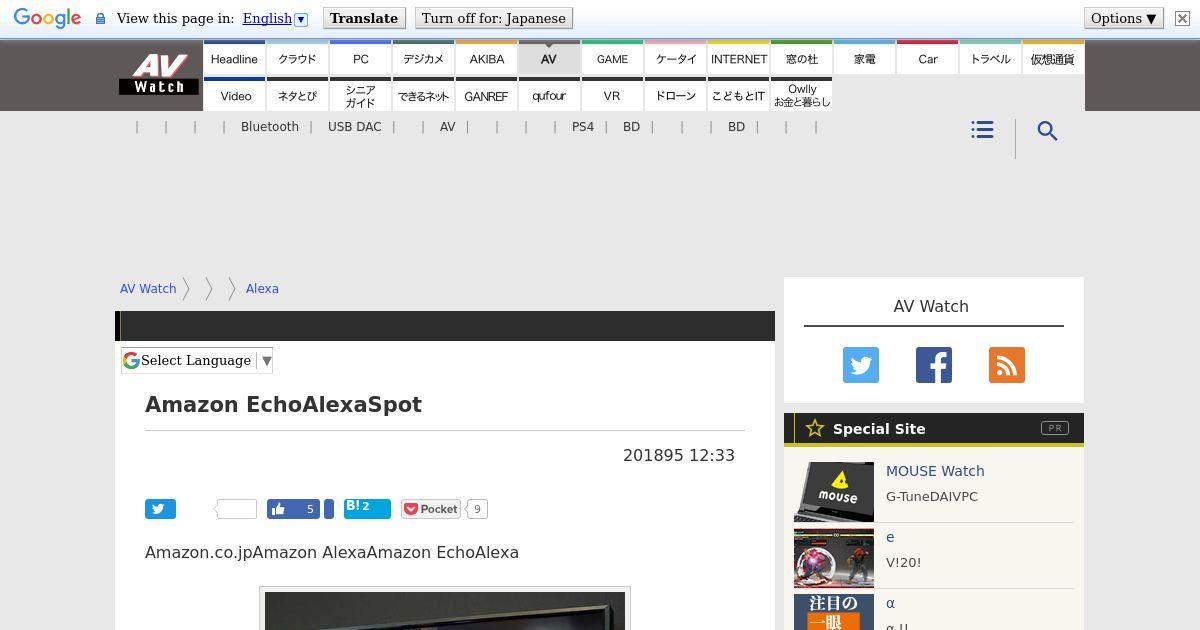Open the Select Language dropdown
The width and height of the screenshot is (1200, 630).
[197, 360]
